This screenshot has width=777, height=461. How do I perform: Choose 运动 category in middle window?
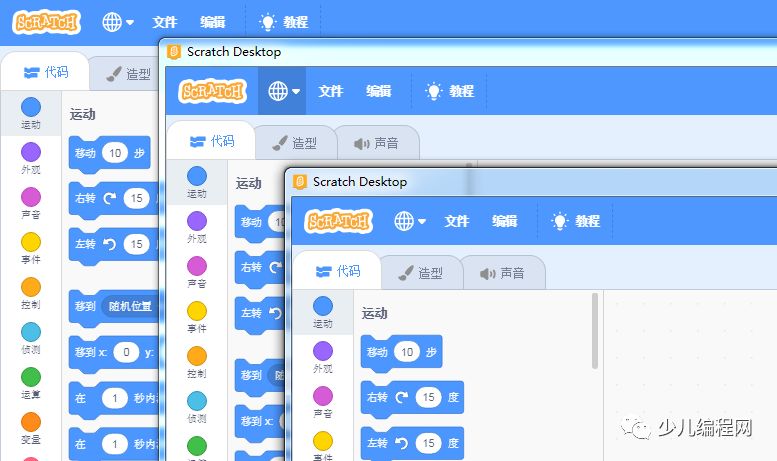[197, 182]
